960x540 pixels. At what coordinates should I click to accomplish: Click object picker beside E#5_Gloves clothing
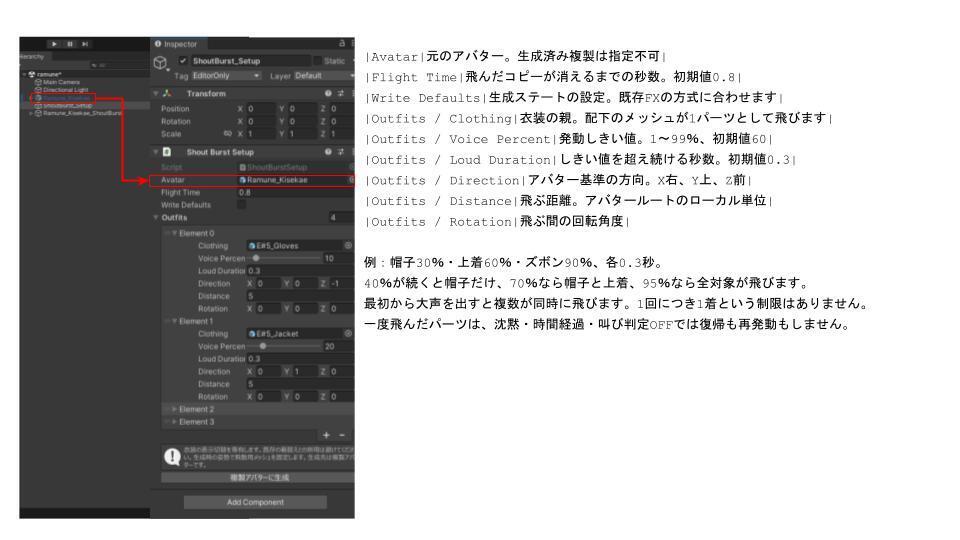pos(348,246)
